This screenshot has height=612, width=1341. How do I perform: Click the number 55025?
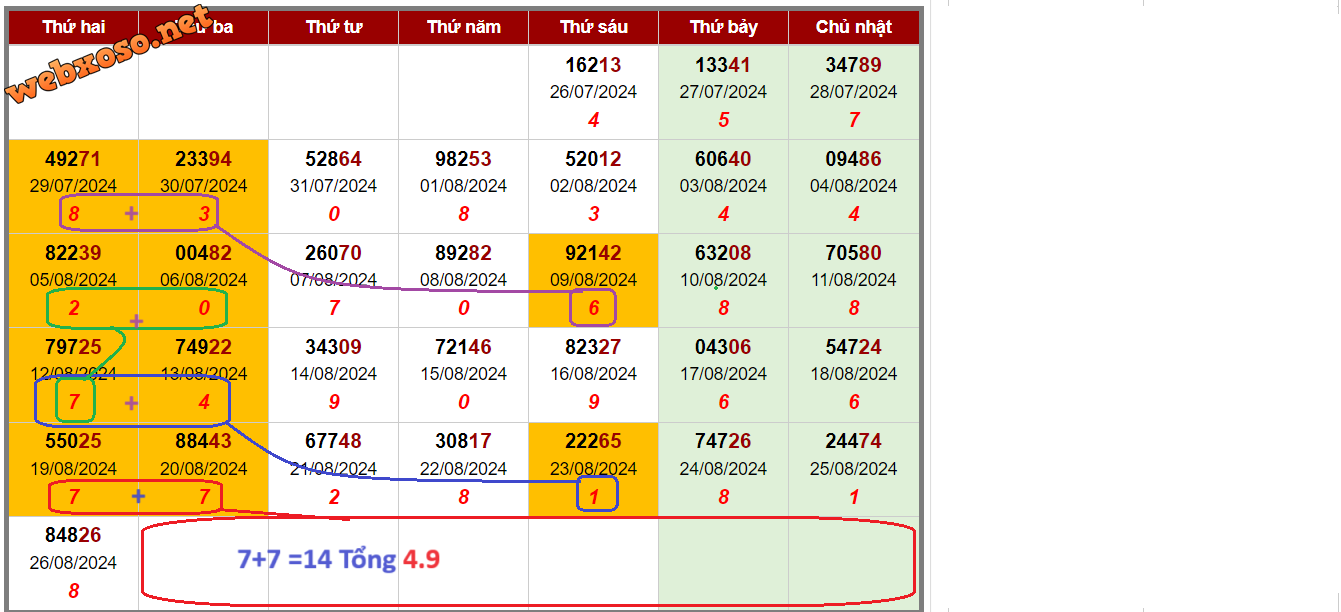73,441
